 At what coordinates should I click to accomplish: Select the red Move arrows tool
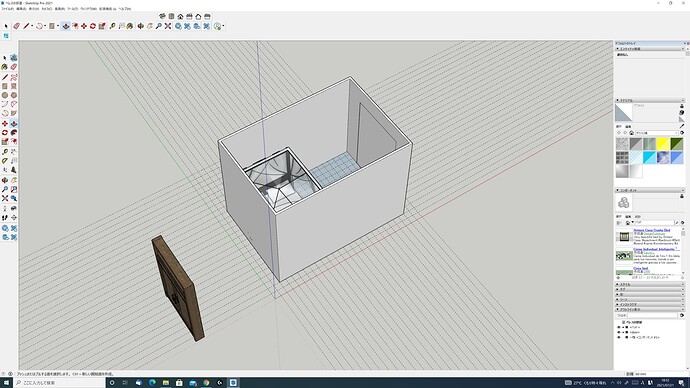[84, 26]
